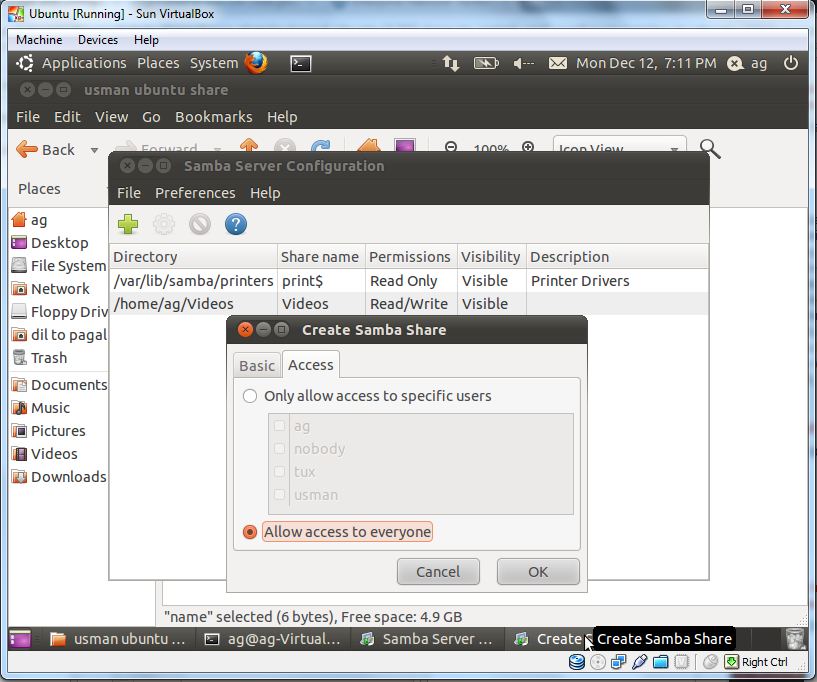Click the VirtualBox network status icon

[x=618, y=662]
